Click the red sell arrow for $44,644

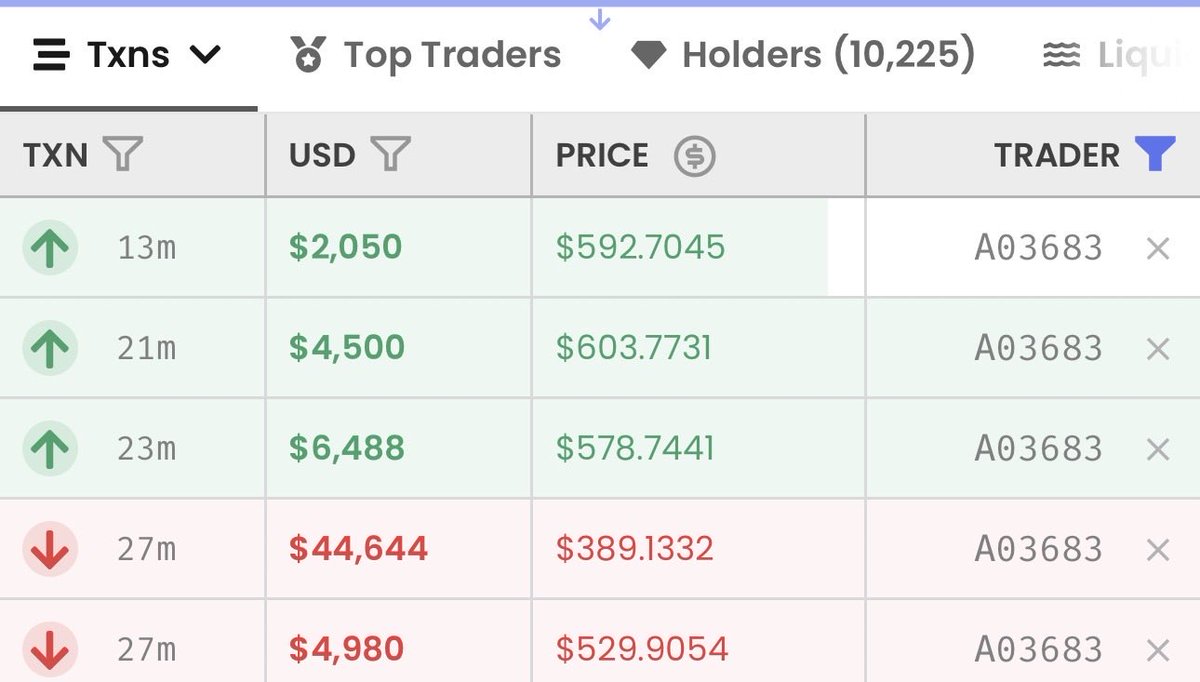tap(50, 549)
